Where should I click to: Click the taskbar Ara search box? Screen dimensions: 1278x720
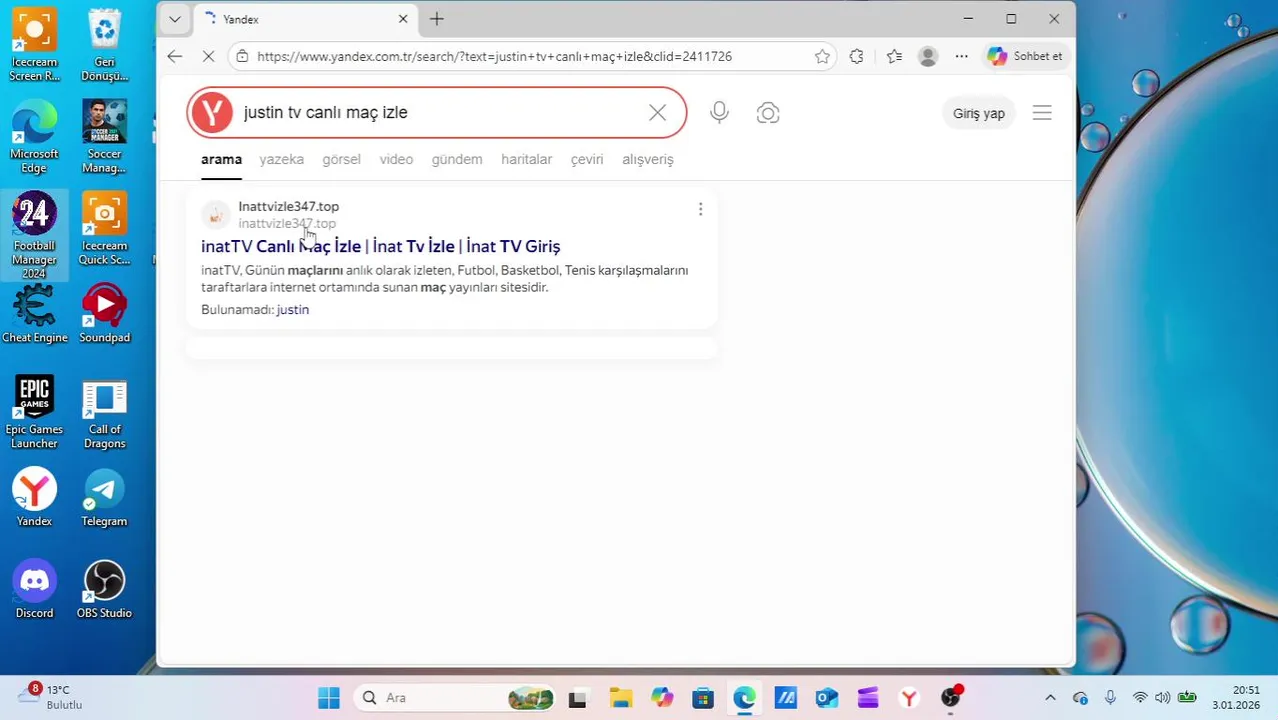(x=455, y=698)
